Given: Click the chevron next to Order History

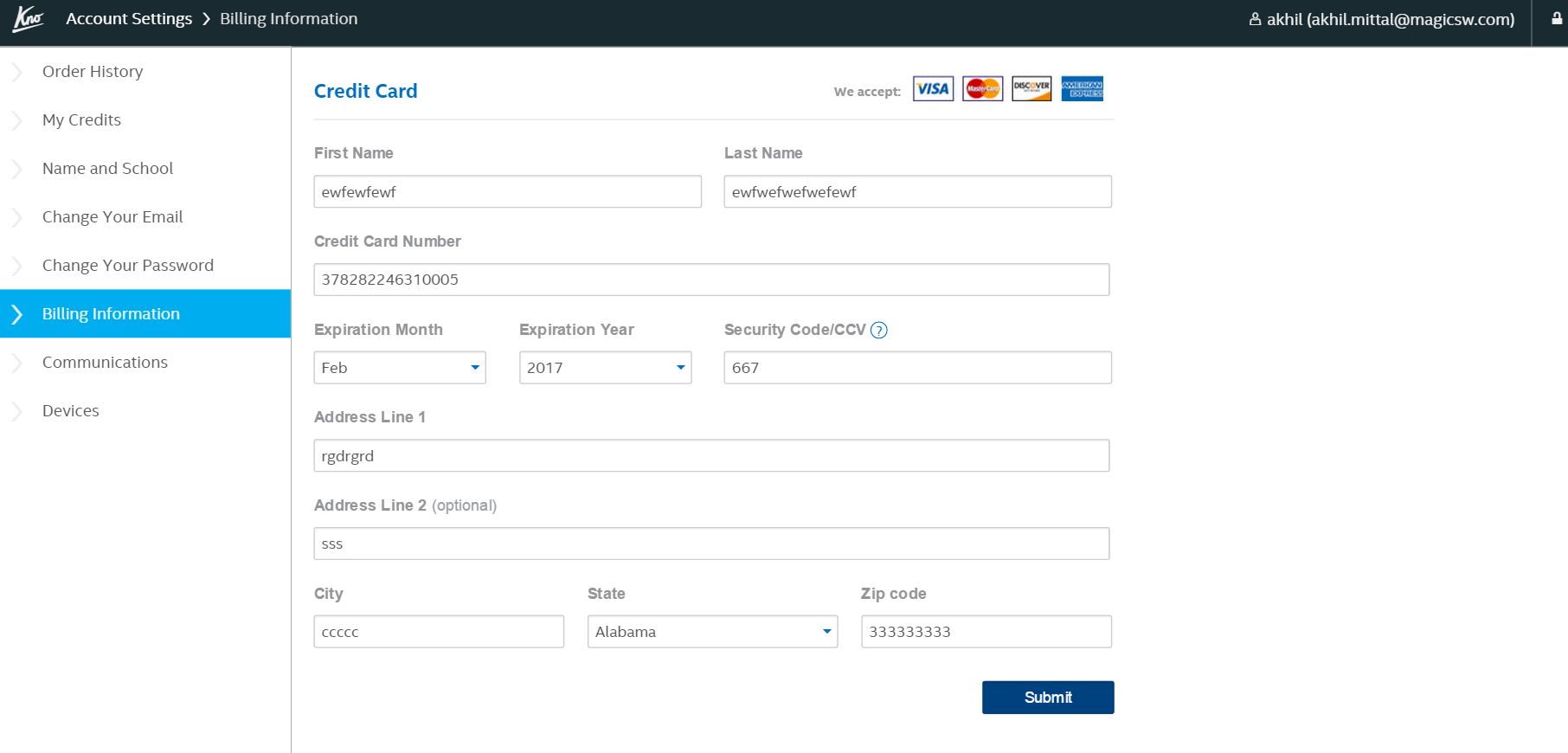Looking at the screenshot, I should (16, 72).
